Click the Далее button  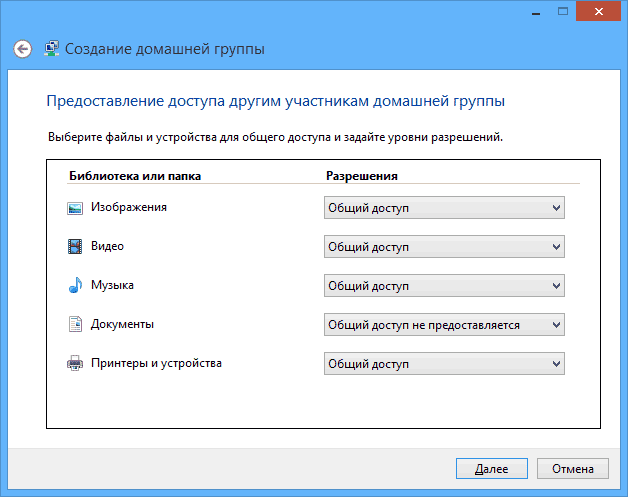[x=492, y=469]
